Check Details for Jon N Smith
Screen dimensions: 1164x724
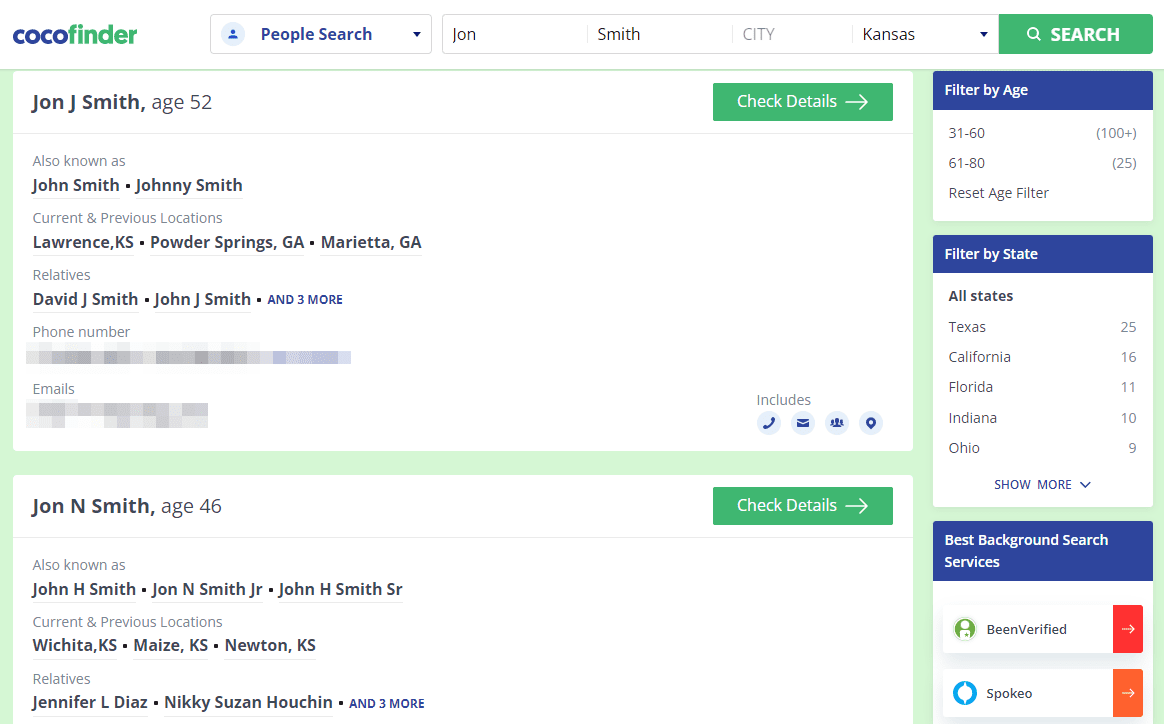point(802,506)
